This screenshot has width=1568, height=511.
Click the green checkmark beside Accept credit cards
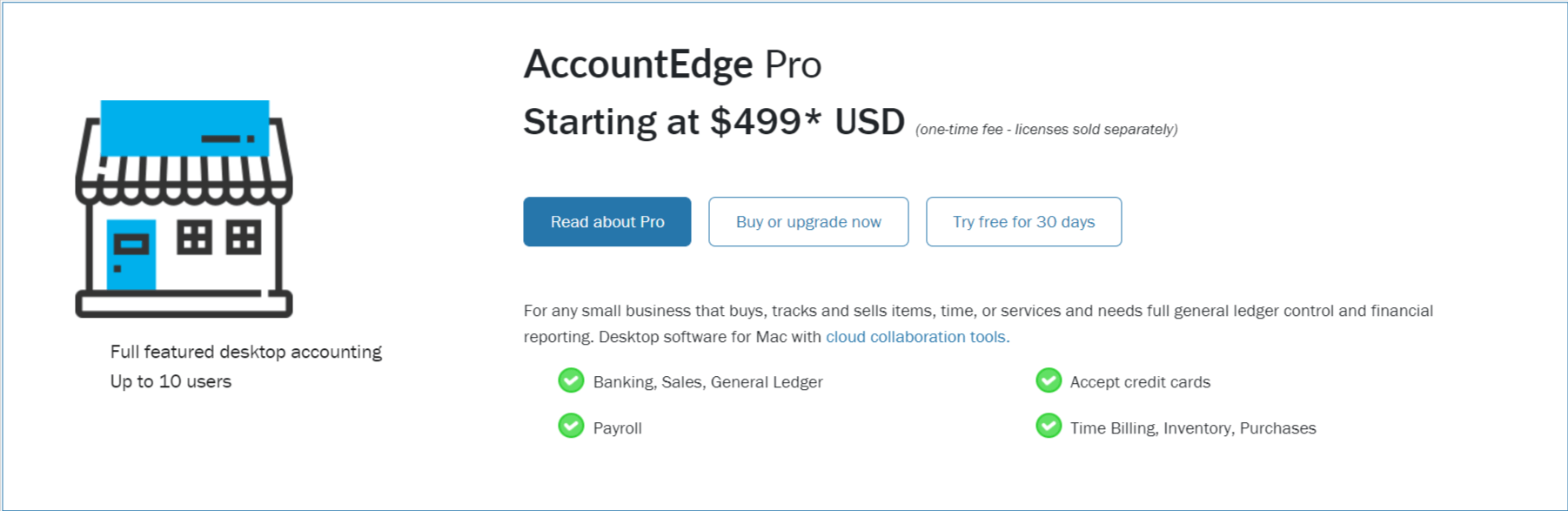[1048, 380]
